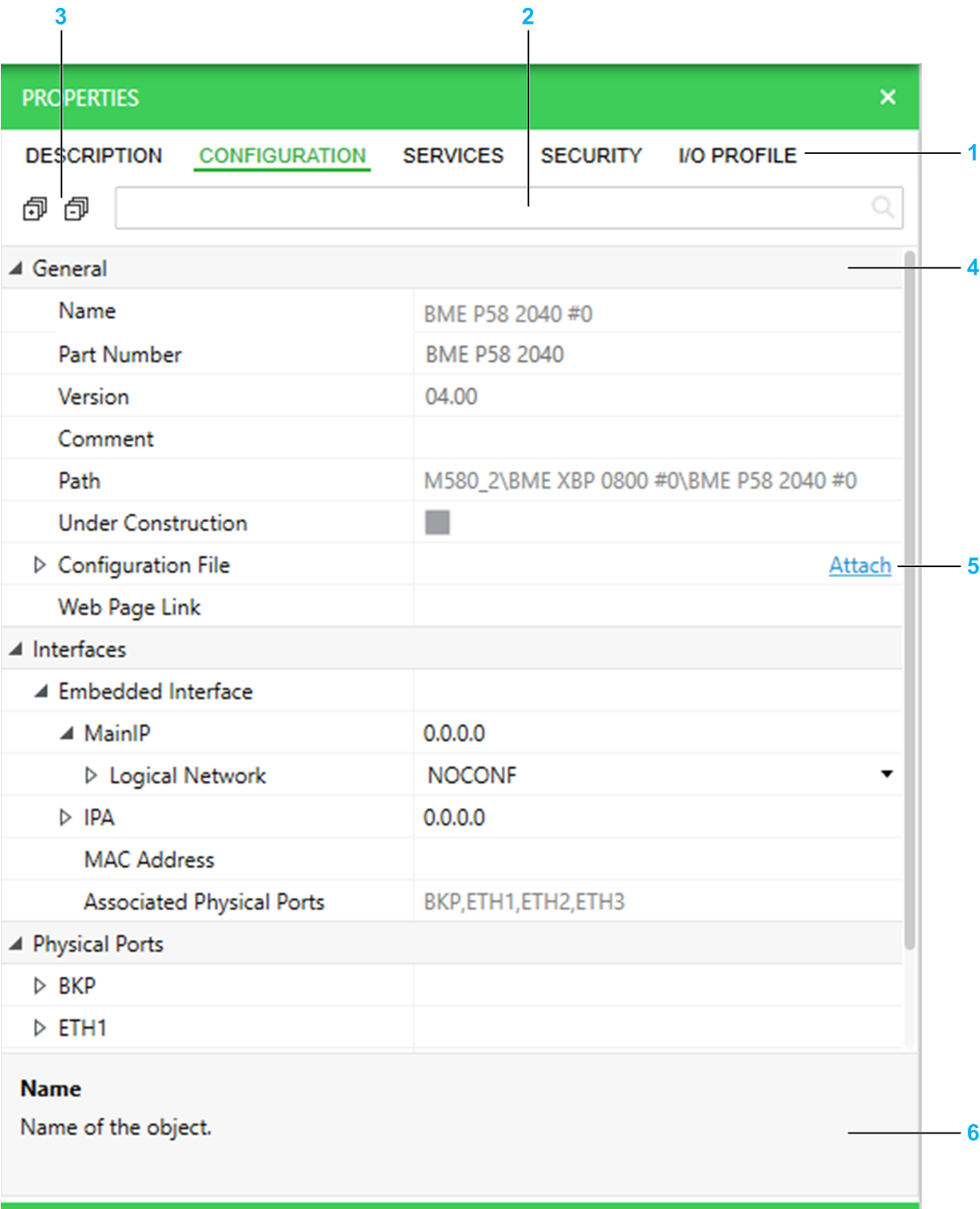980x1209 pixels.
Task: Collapse the Interfaces section
Action: (16, 650)
